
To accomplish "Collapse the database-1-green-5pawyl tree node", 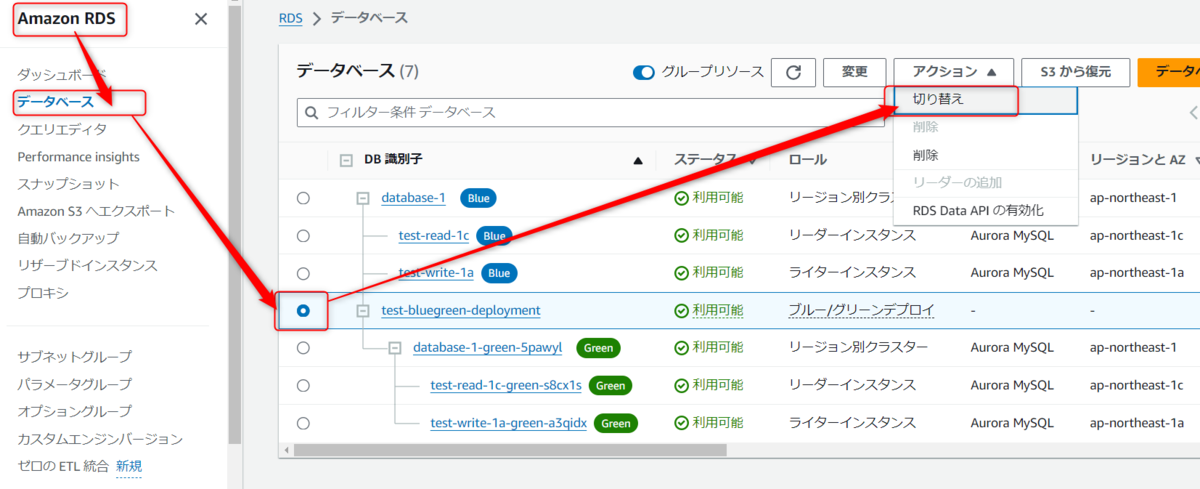I will 394,348.
